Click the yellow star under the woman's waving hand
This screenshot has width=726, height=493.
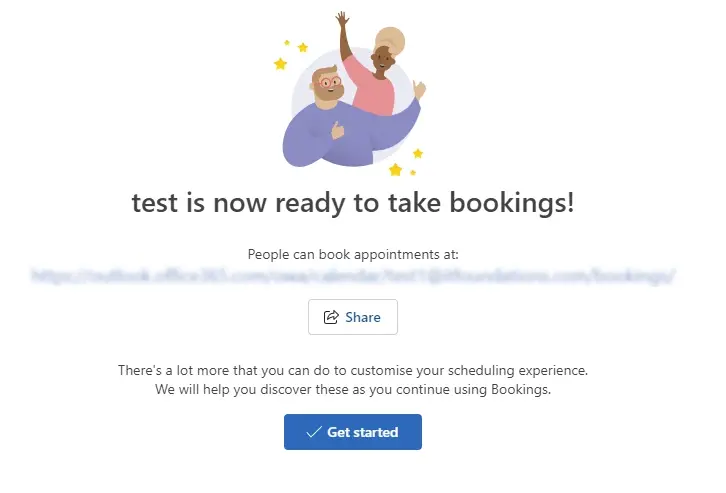pyautogui.click(x=418, y=153)
